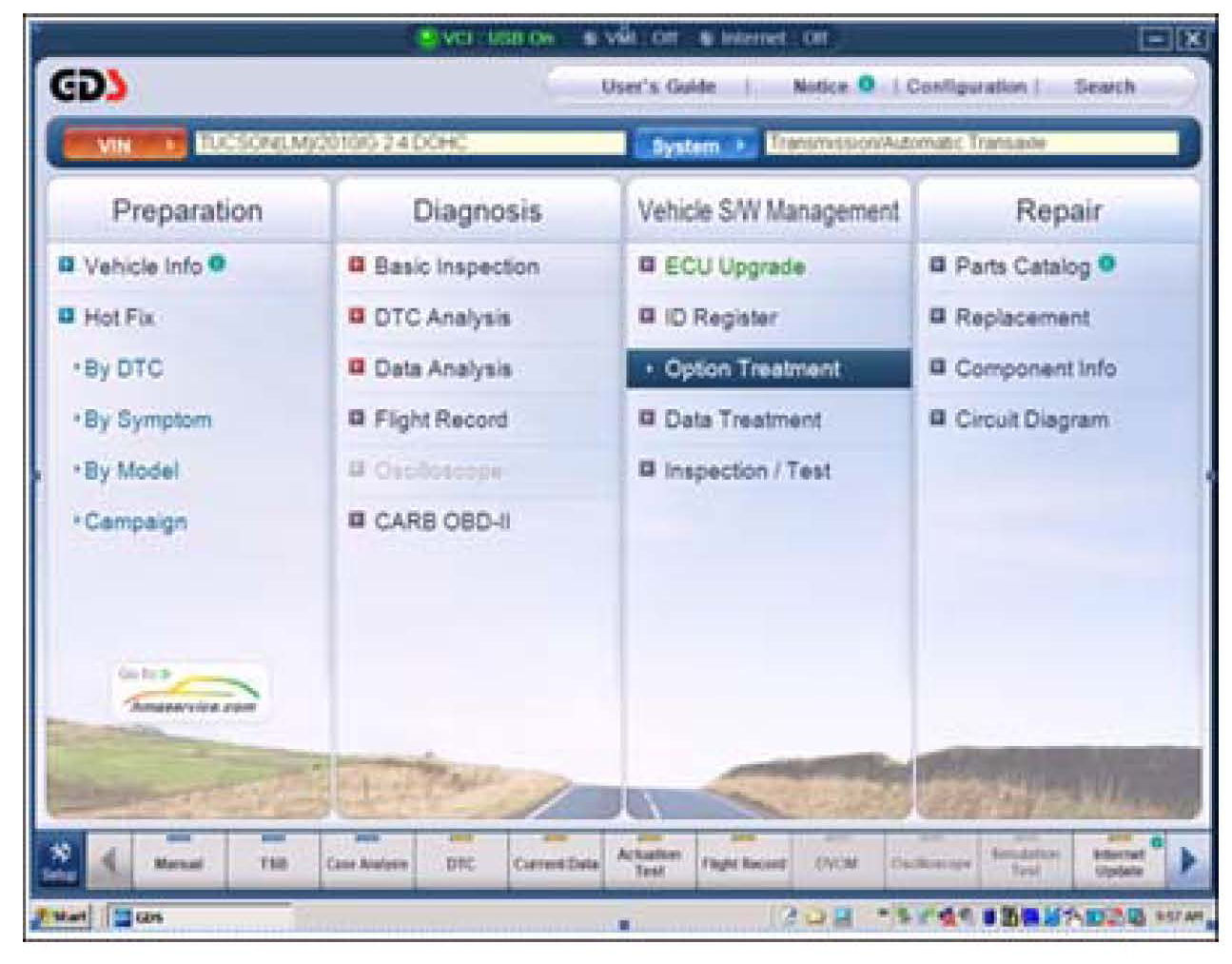Click the Windows Start button
This screenshot has width=1232, height=964.
coord(62,916)
